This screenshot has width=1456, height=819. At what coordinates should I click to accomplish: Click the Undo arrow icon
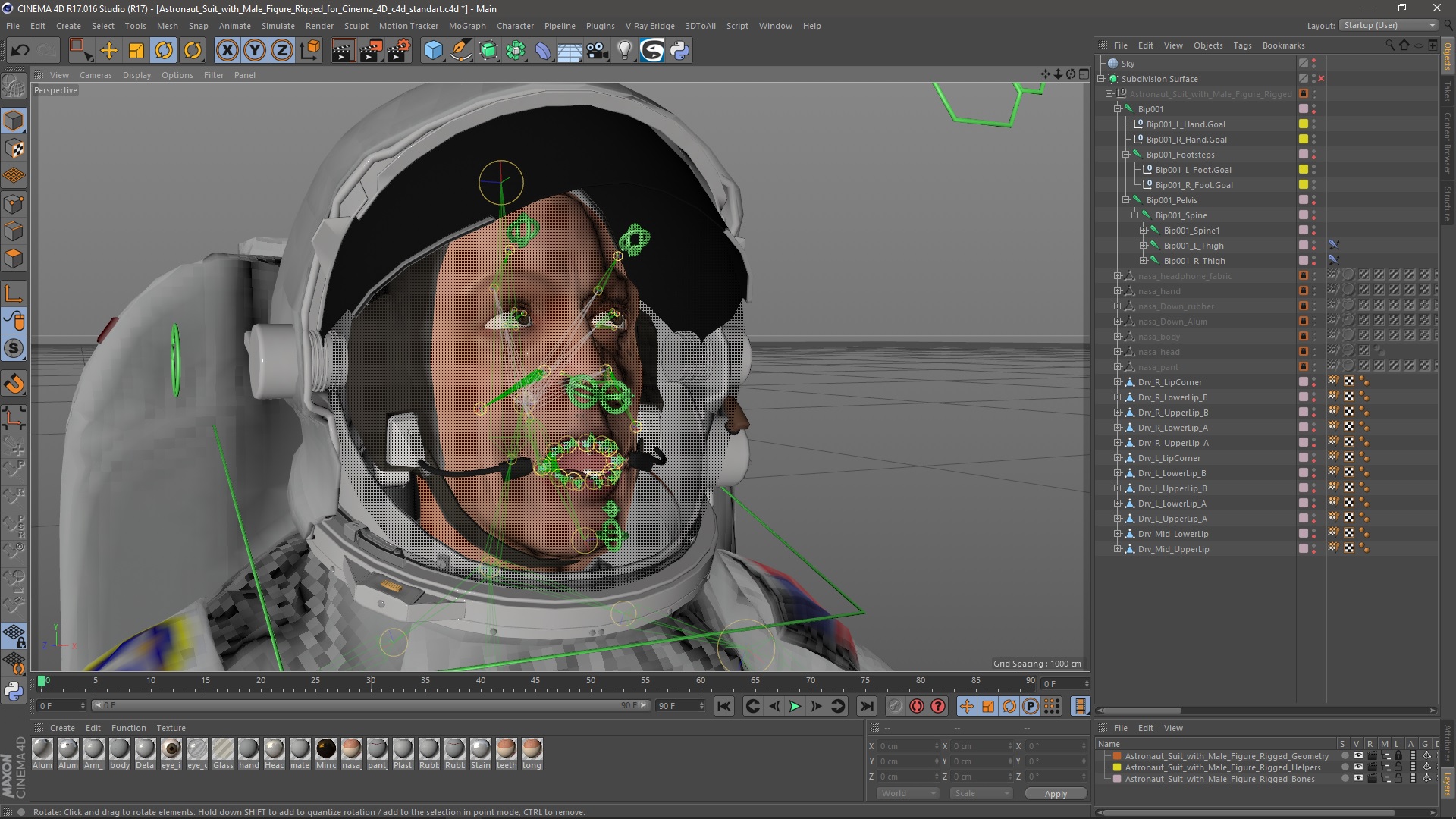point(20,51)
